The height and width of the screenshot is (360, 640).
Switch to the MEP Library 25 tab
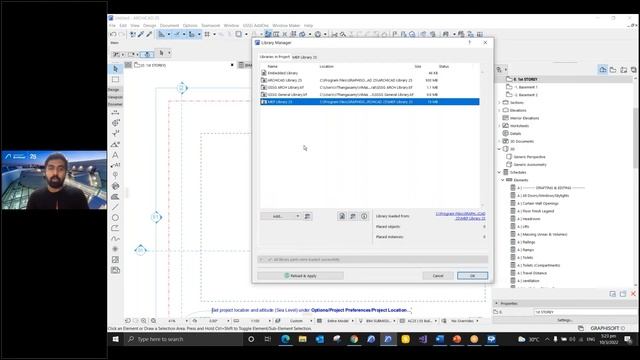tap(304, 57)
